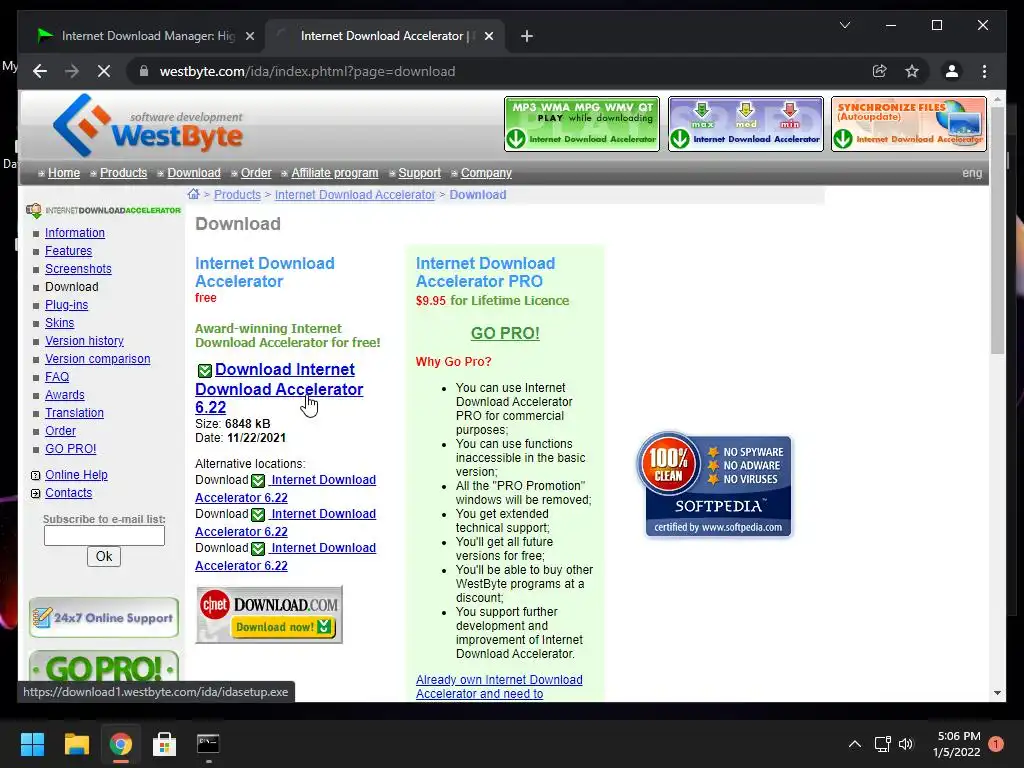1024x768 pixels.
Task: Open Microsoft Store from the taskbar
Action: (164, 744)
